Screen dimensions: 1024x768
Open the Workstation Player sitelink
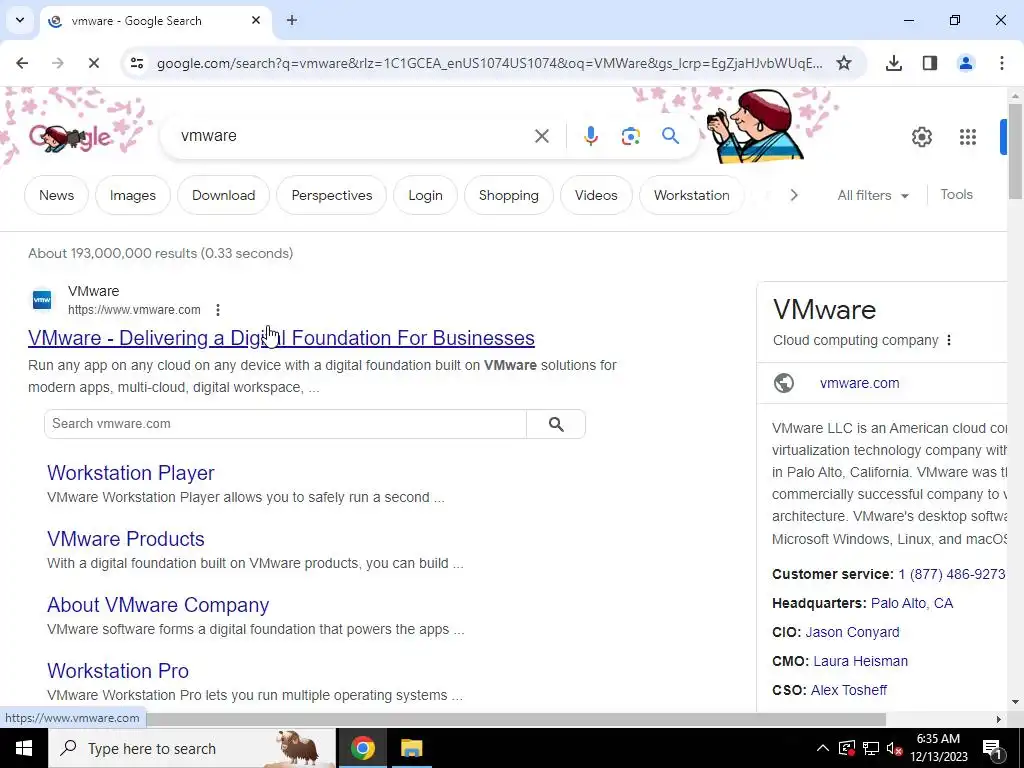click(131, 473)
